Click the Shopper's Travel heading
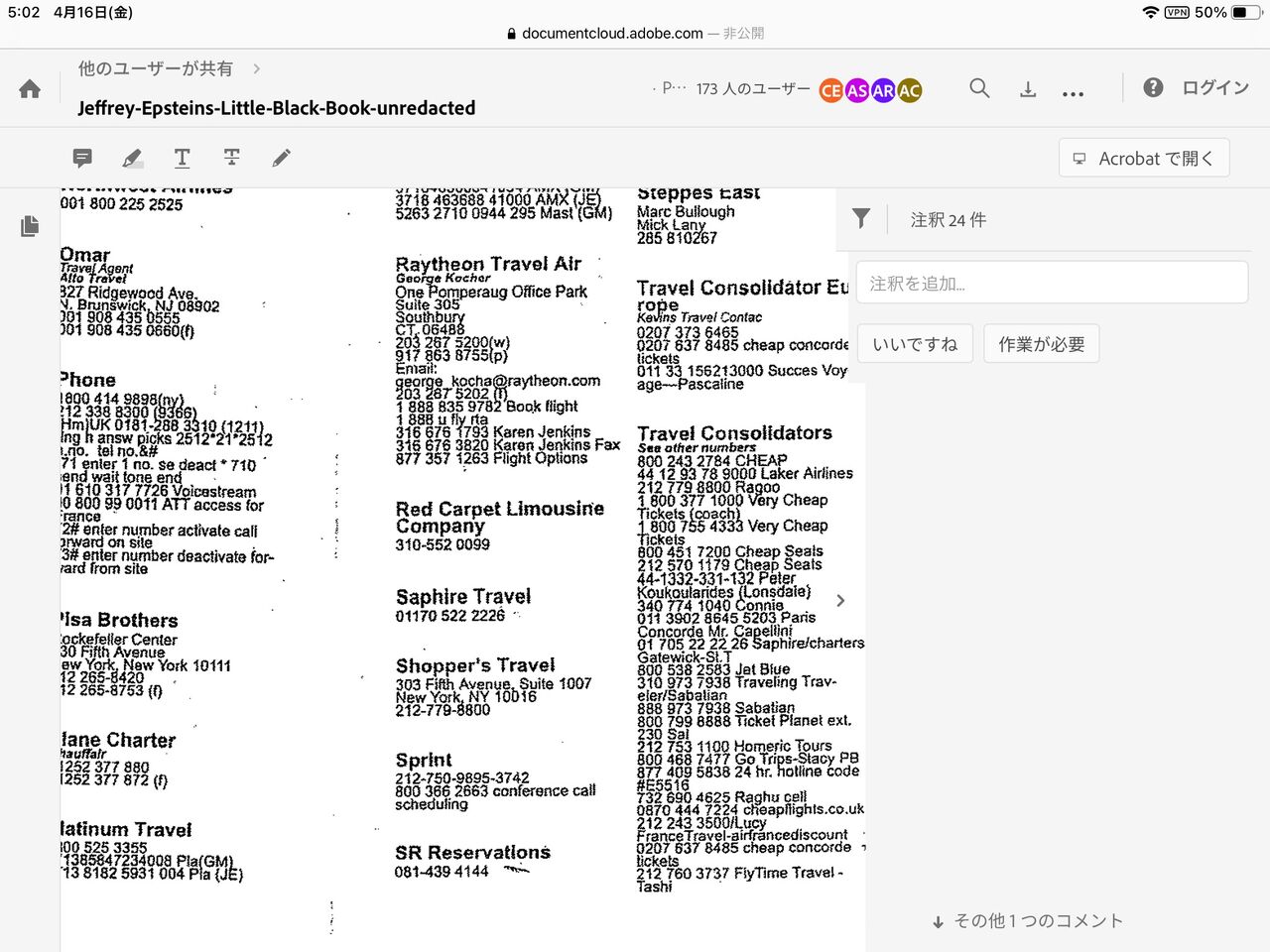This screenshot has width=1270, height=952. pyautogui.click(x=475, y=665)
